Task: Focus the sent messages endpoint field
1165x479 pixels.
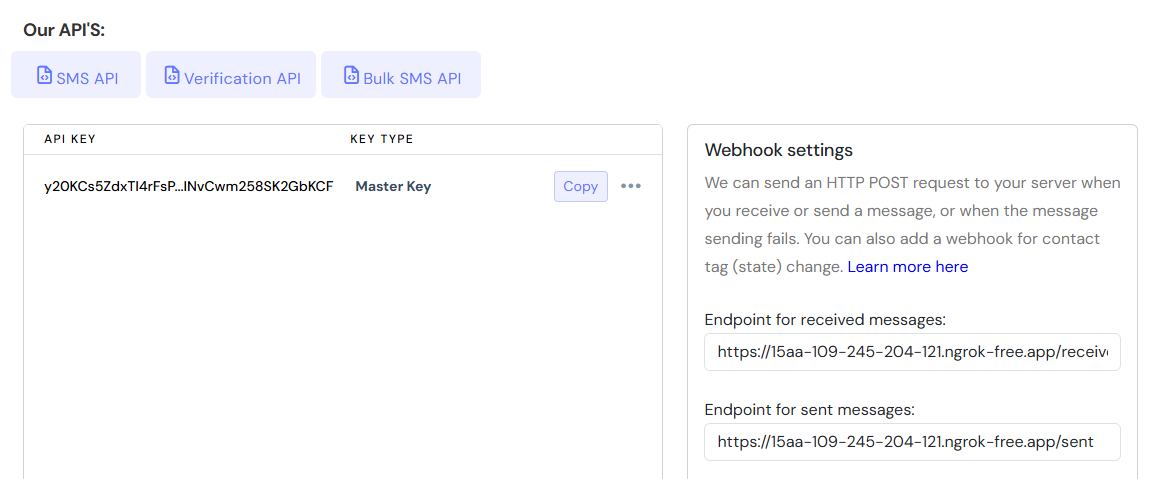Action: tap(911, 442)
